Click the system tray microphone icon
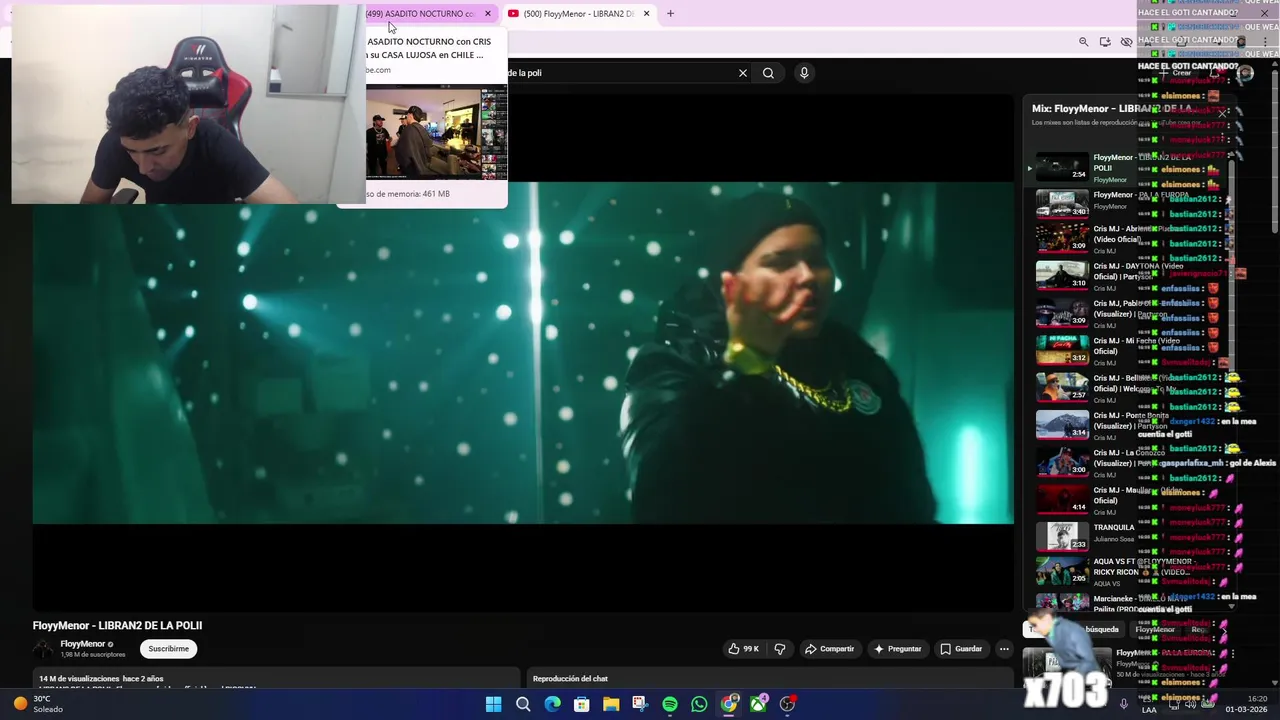This screenshot has height=720, width=1280. pyautogui.click(x=1123, y=704)
